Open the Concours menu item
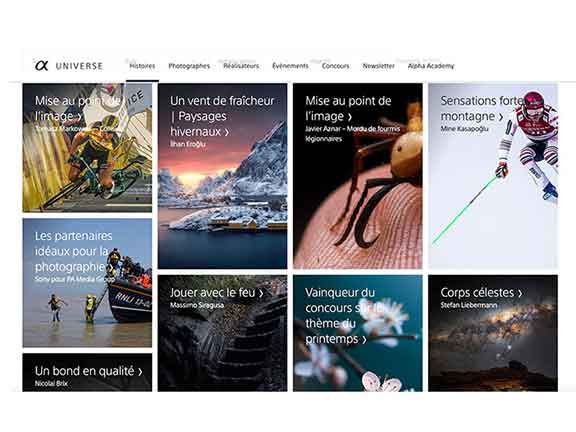 335,66
